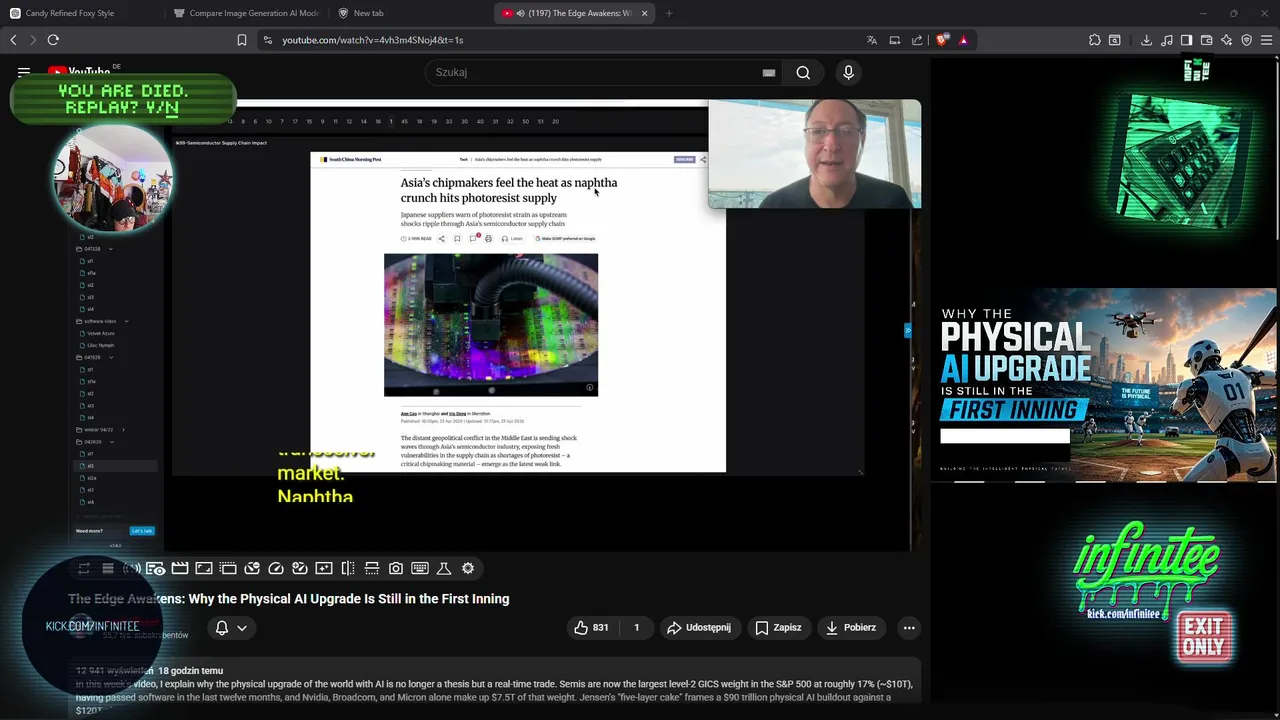Toggle the browser sidebar panel icon
Screen dimensions: 1280x720
(x=1186, y=40)
